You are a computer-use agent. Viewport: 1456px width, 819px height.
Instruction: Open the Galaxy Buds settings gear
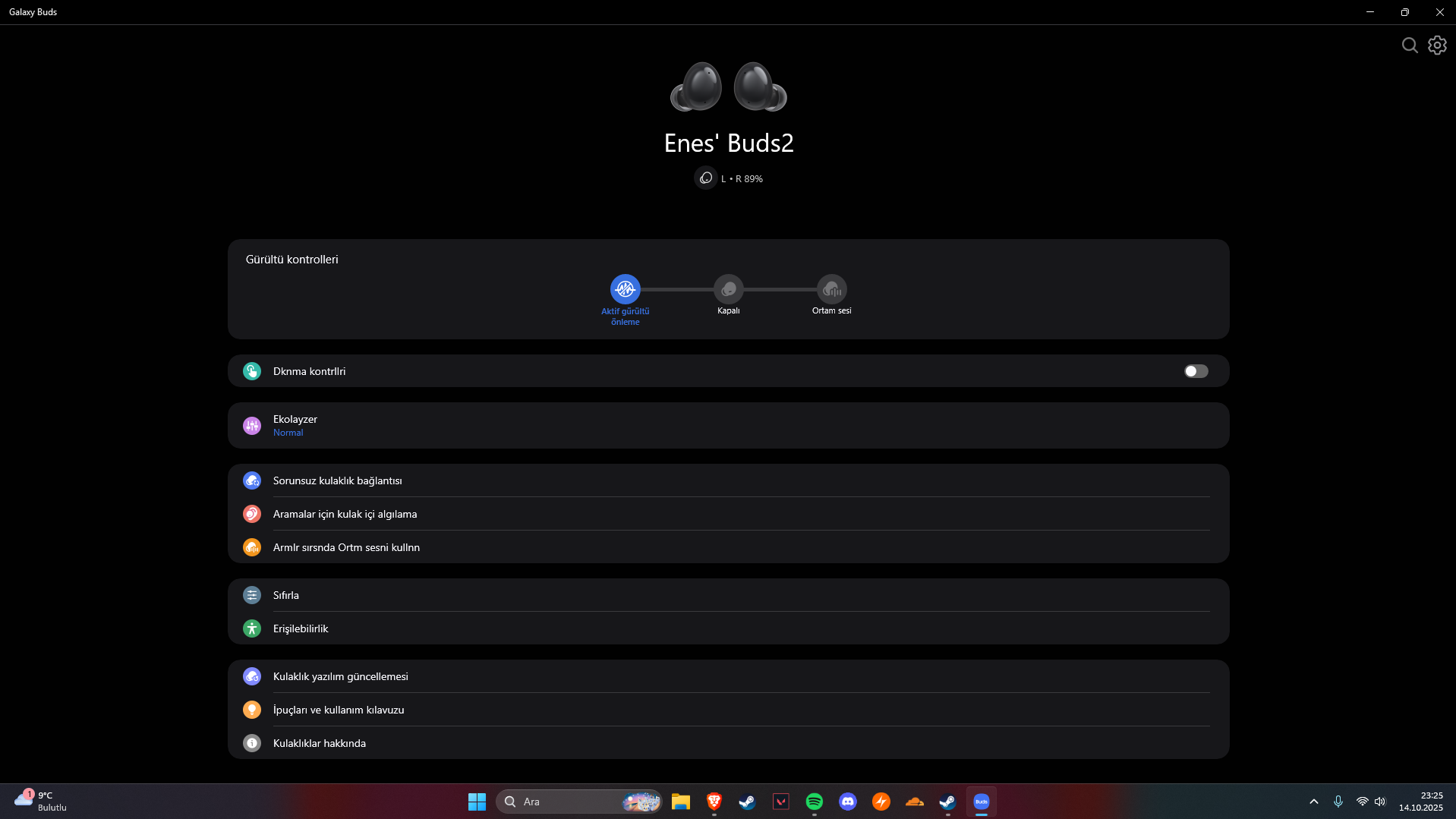pos(1437,46)
